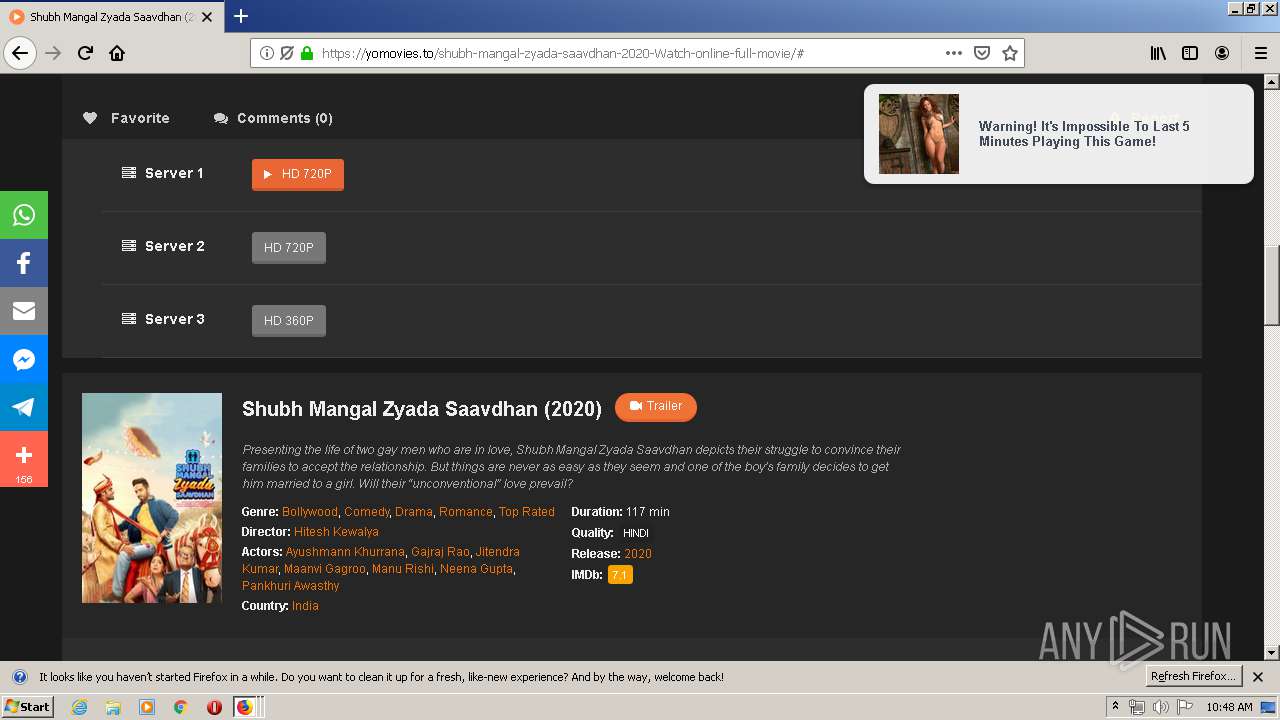
Task: Click IMDb 7.1 rating badge
Action: coord(620,575)
